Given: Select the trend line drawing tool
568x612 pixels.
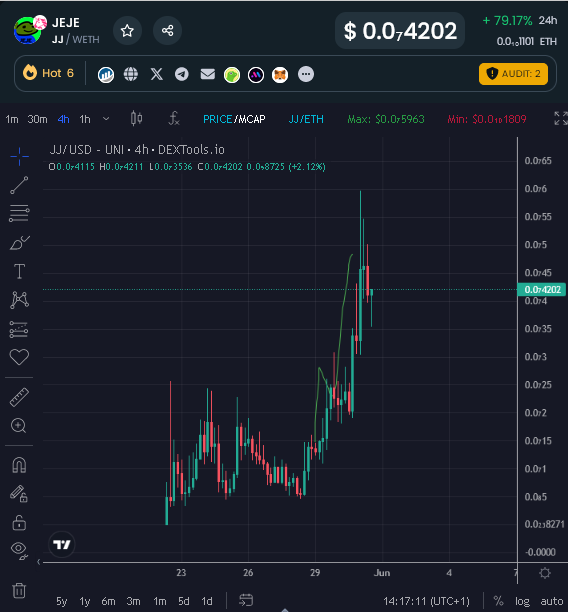Looking at the screenshot, I should [19, 185].
